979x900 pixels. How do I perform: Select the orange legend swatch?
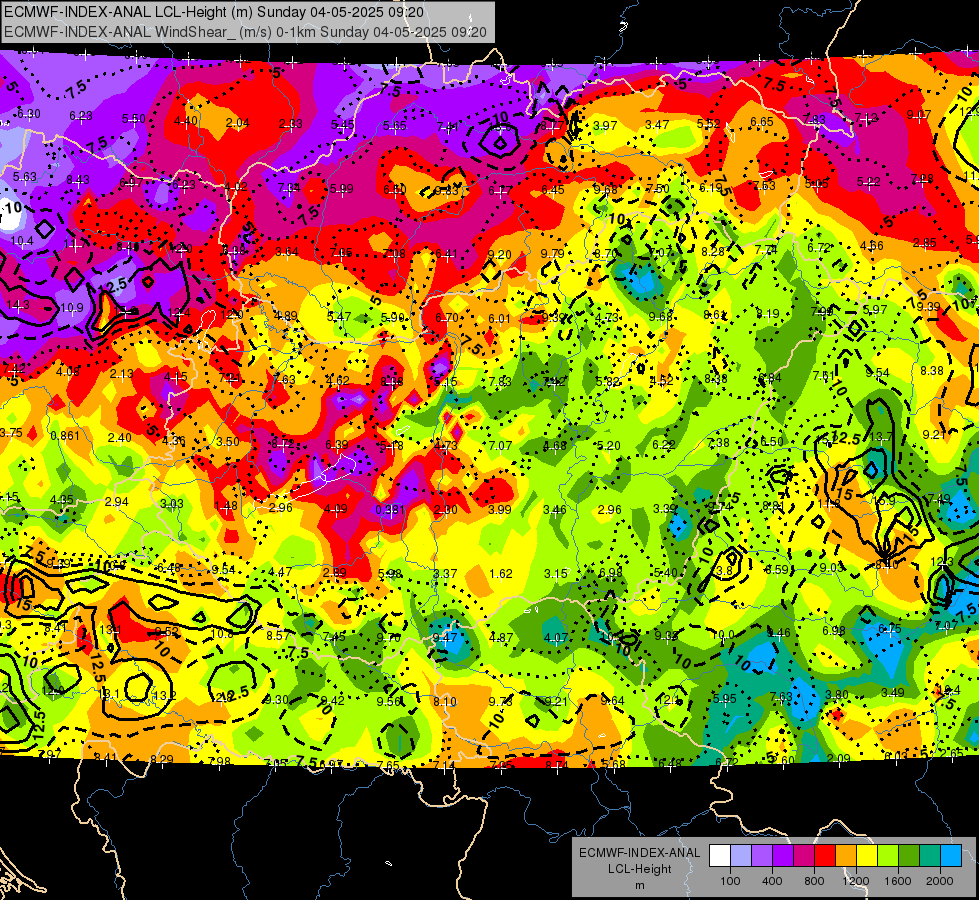point(845,856)
